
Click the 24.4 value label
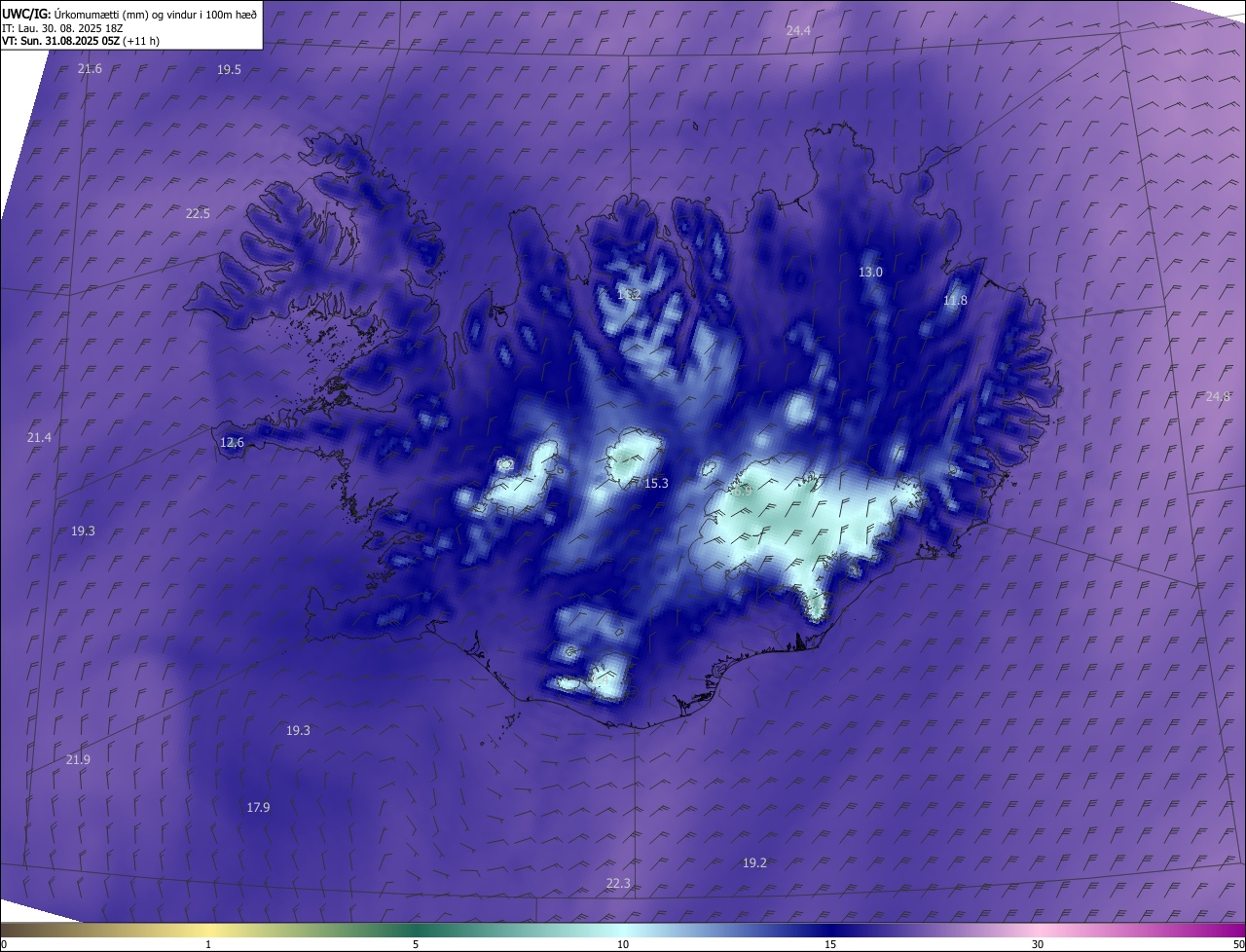798,31
